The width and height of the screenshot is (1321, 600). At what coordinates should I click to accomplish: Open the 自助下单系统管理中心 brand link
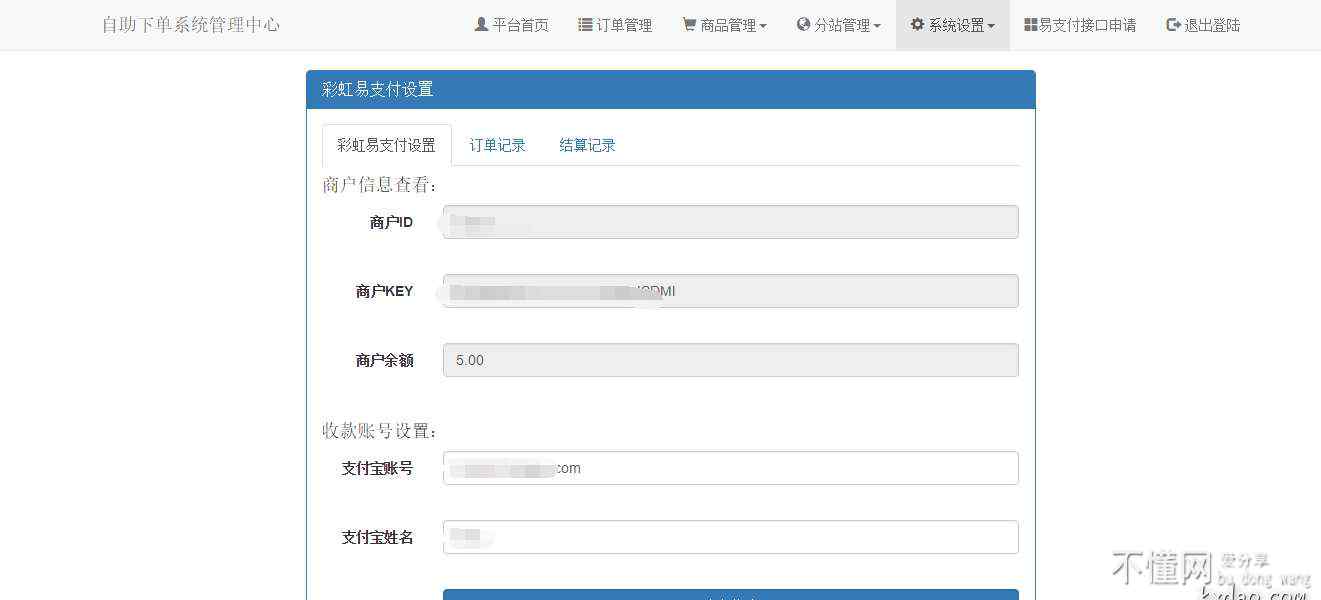click(191, 25)
